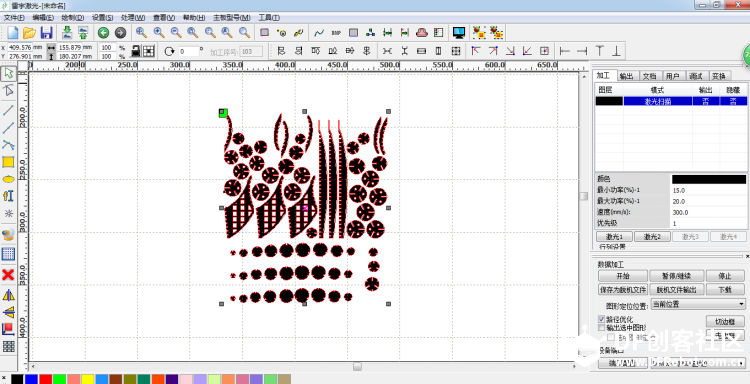Click the first magnifier zoom icon
This screenshot has width=750, height=384.
(141, 33)
